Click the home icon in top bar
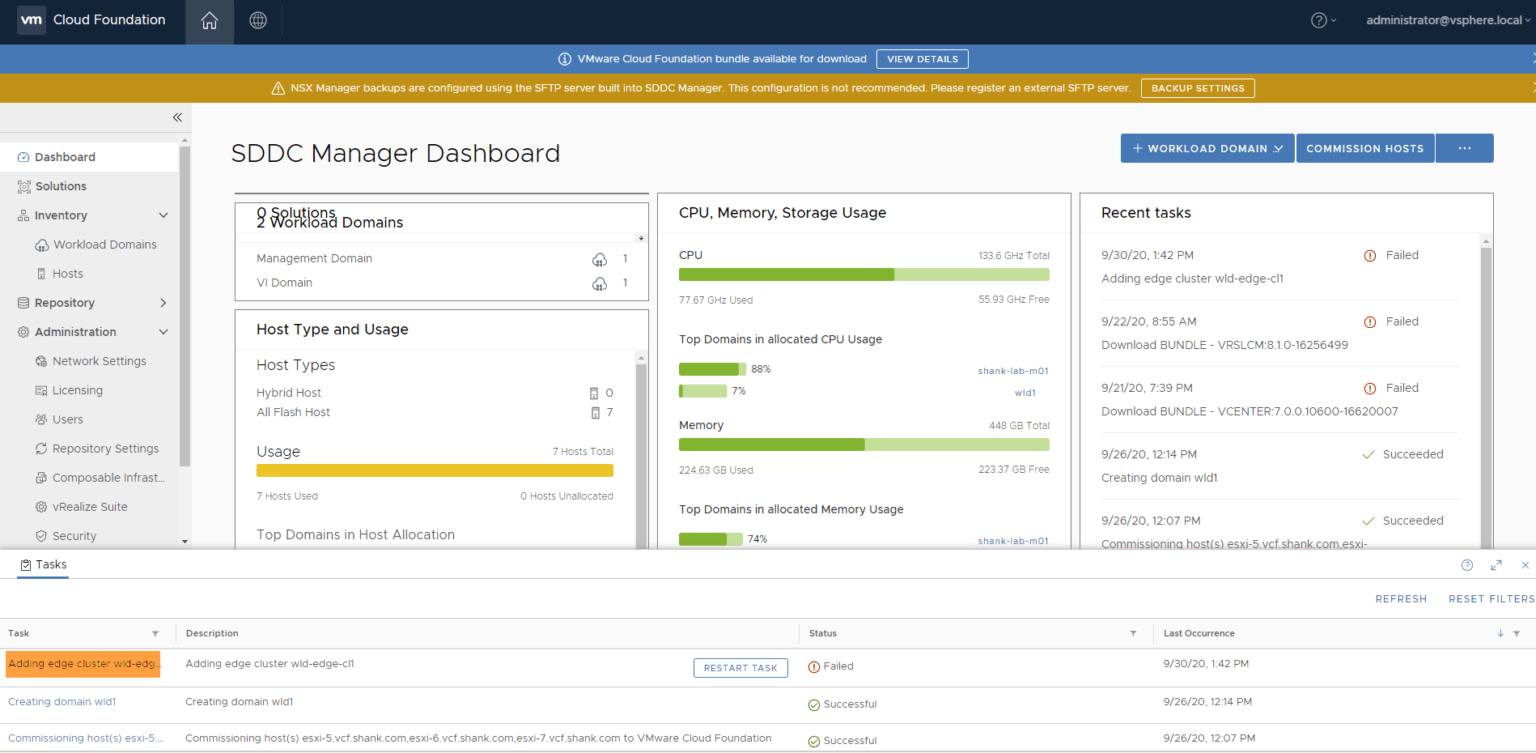Viewport: 1536px width, 753px height. pyautogui.click(x=209, y=21)
